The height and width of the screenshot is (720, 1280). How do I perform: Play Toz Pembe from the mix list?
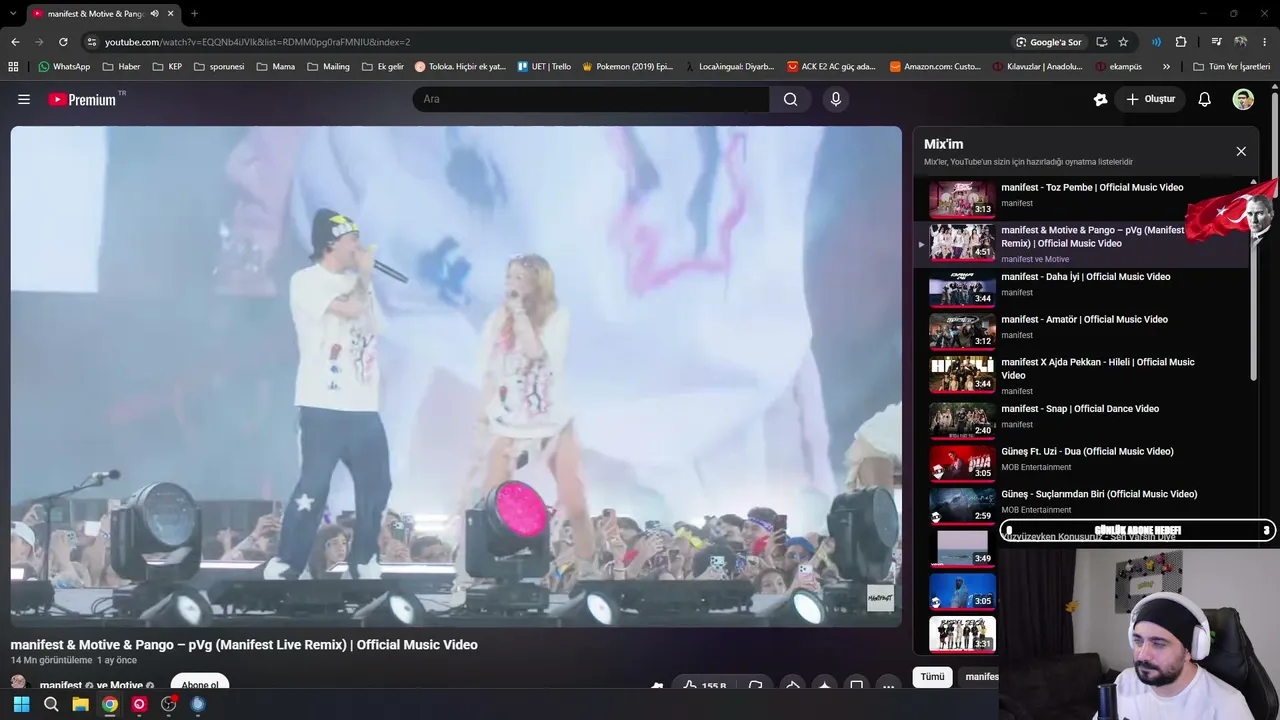[1080, 197]
